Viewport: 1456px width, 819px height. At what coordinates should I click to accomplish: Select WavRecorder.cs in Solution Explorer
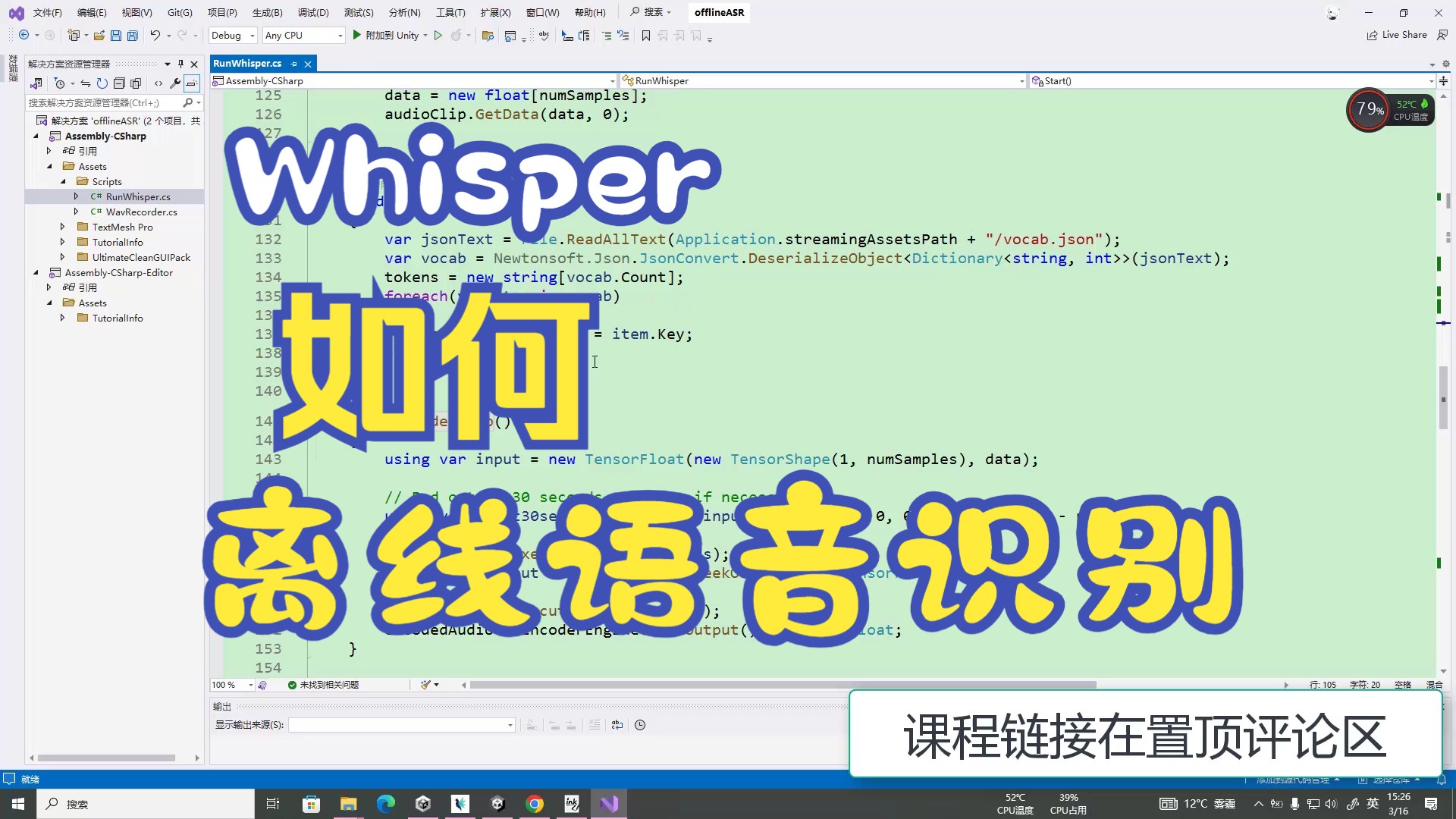(141, 212)
